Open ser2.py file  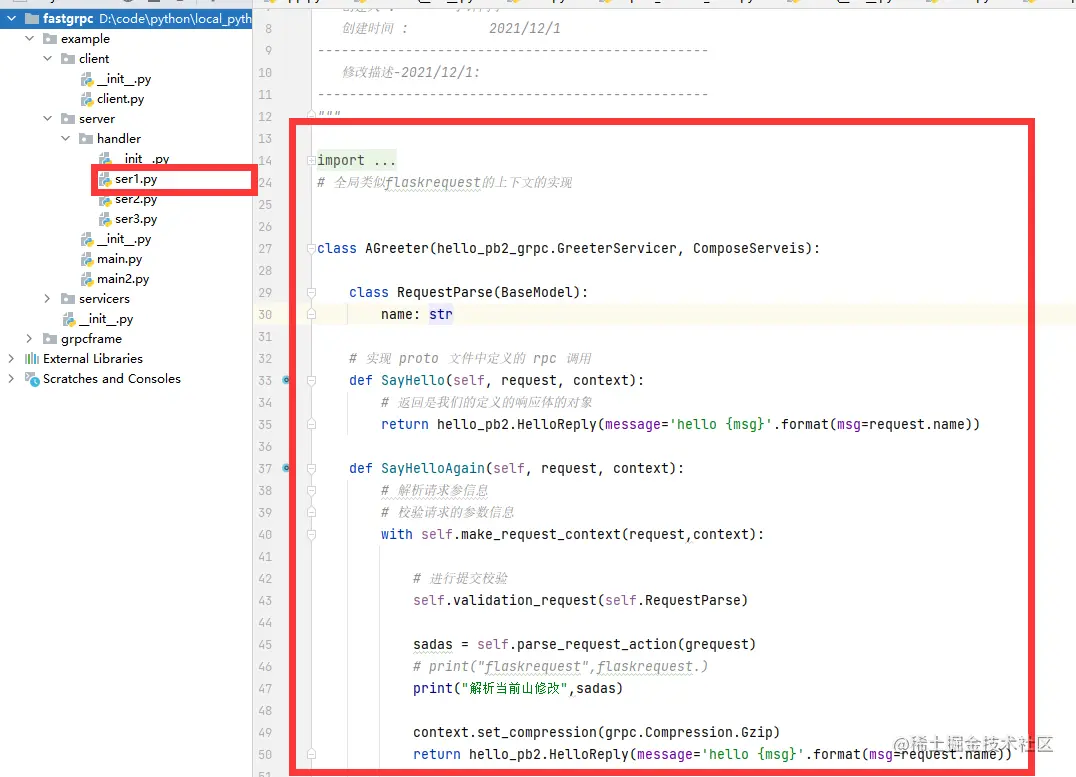[x=136, y=199]
